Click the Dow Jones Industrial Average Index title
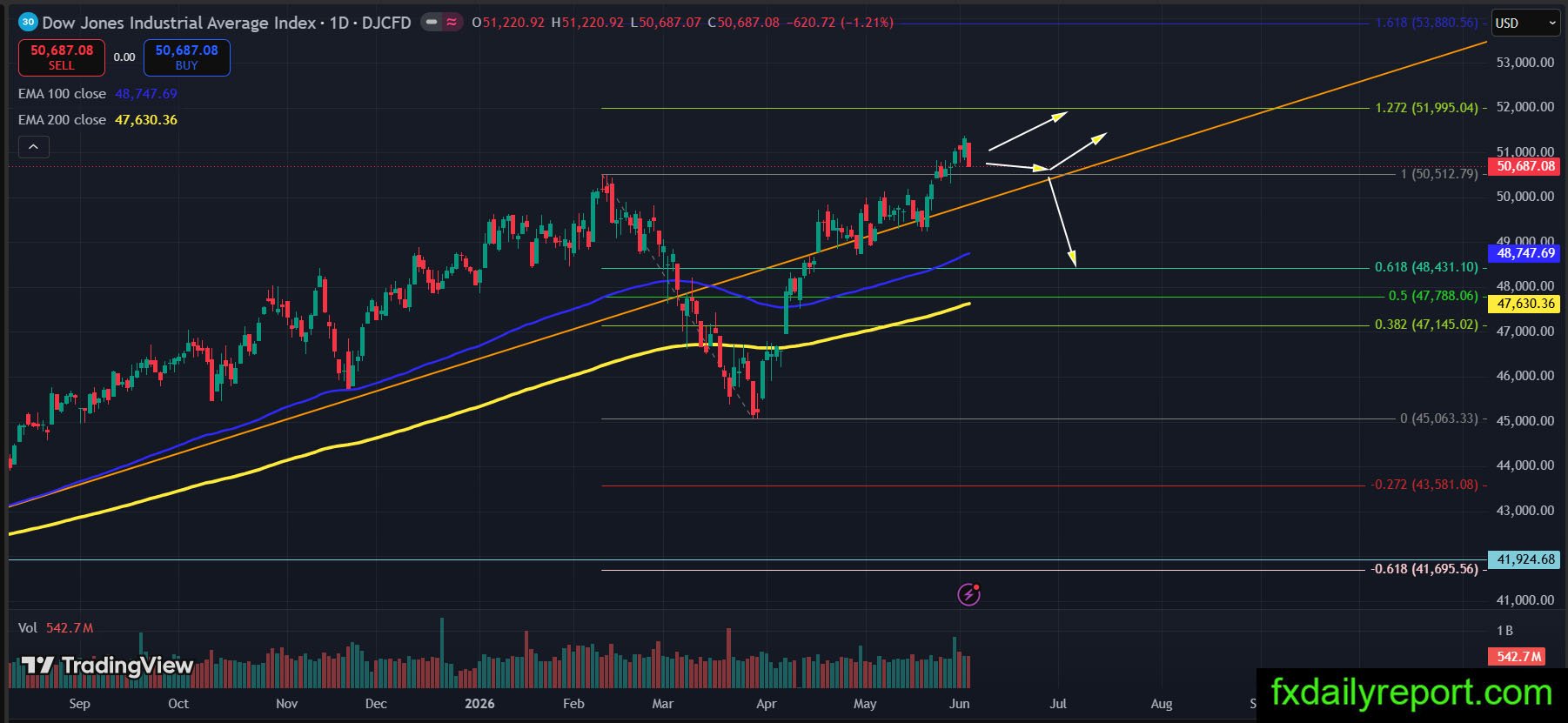1568x723 pixels. (179, 23)
